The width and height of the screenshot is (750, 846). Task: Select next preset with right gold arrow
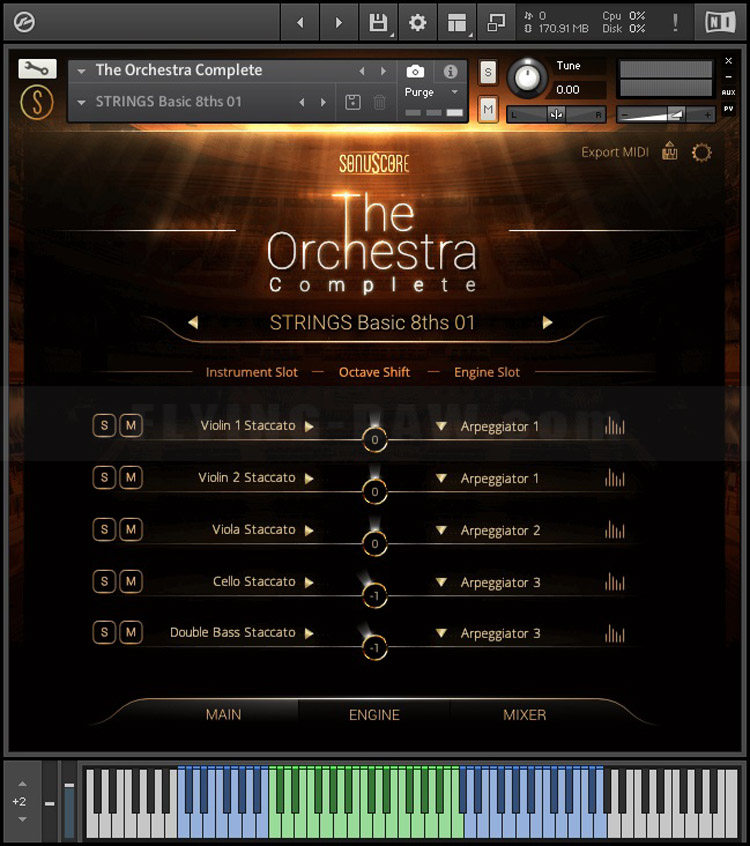click(547, 322)
